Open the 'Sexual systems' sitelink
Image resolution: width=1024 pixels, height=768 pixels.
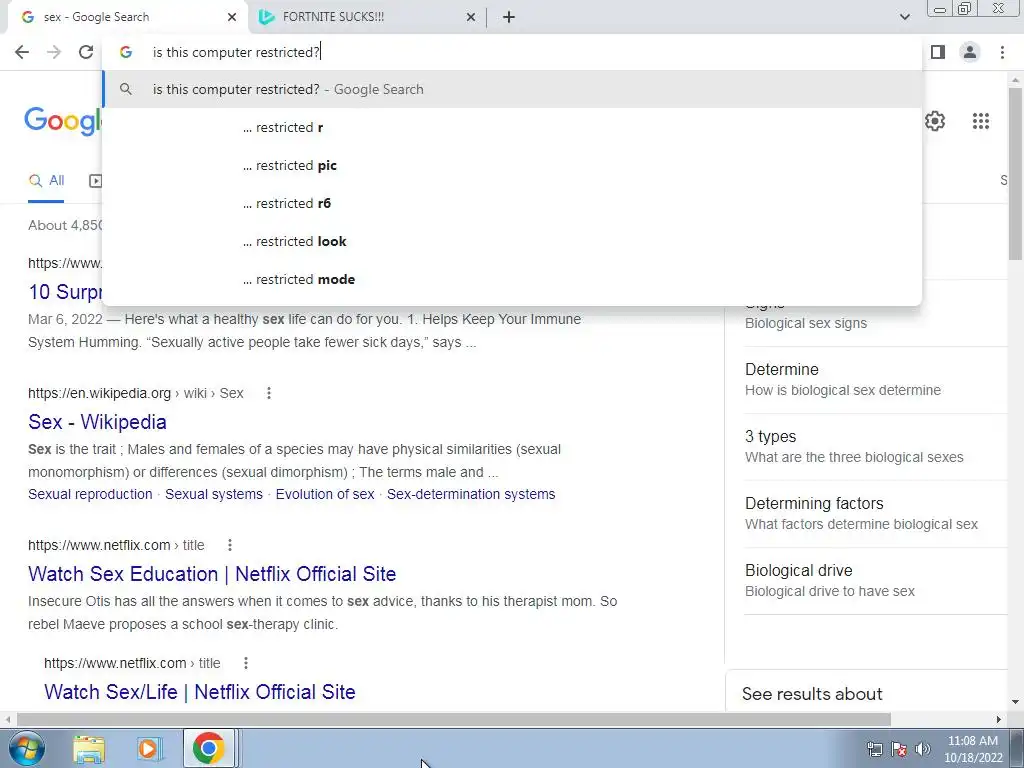click(214, 494)
